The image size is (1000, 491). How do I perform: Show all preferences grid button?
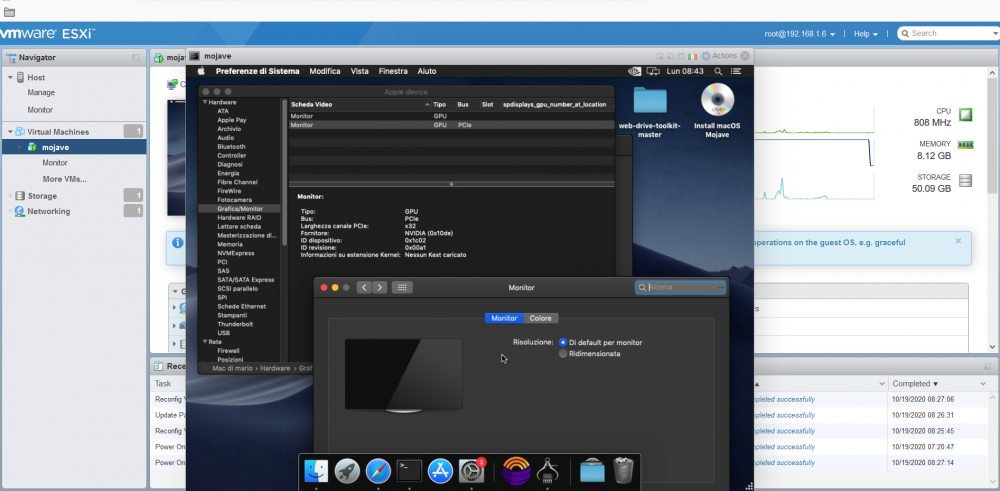402,288
